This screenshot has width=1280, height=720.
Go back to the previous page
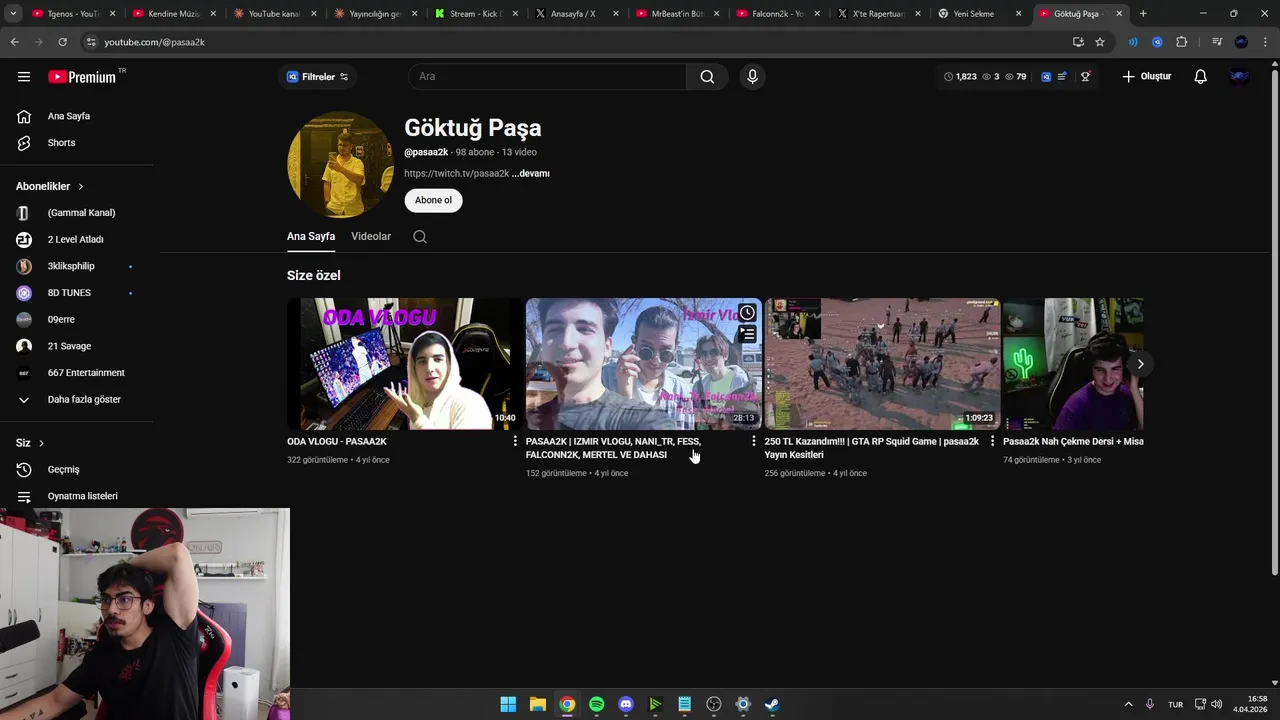coord(14,42)
